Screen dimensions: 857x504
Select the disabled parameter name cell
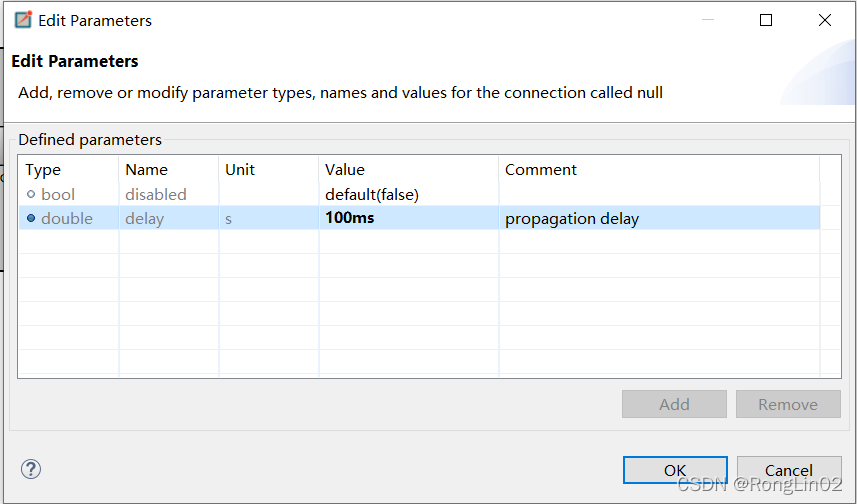[x=156, y=194]
